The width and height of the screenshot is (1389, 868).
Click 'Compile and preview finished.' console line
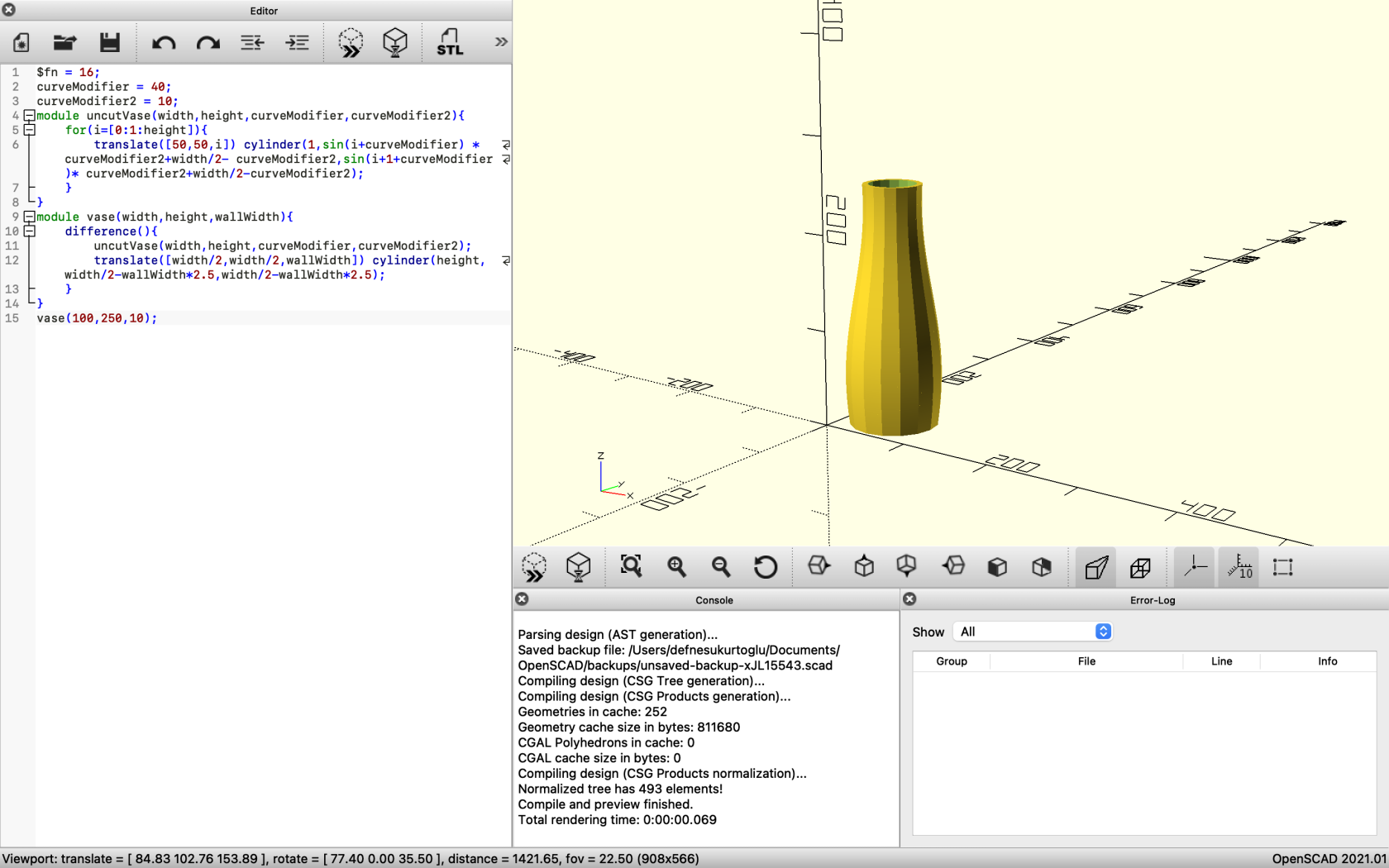tap(605, 804)
